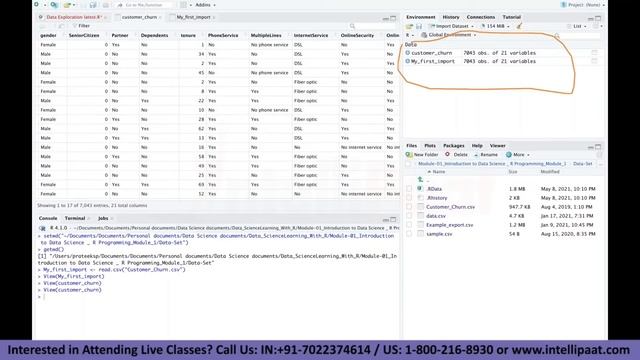Tick the checkbox for data.csv
640x360 pixels.
[x=409, y=216]
